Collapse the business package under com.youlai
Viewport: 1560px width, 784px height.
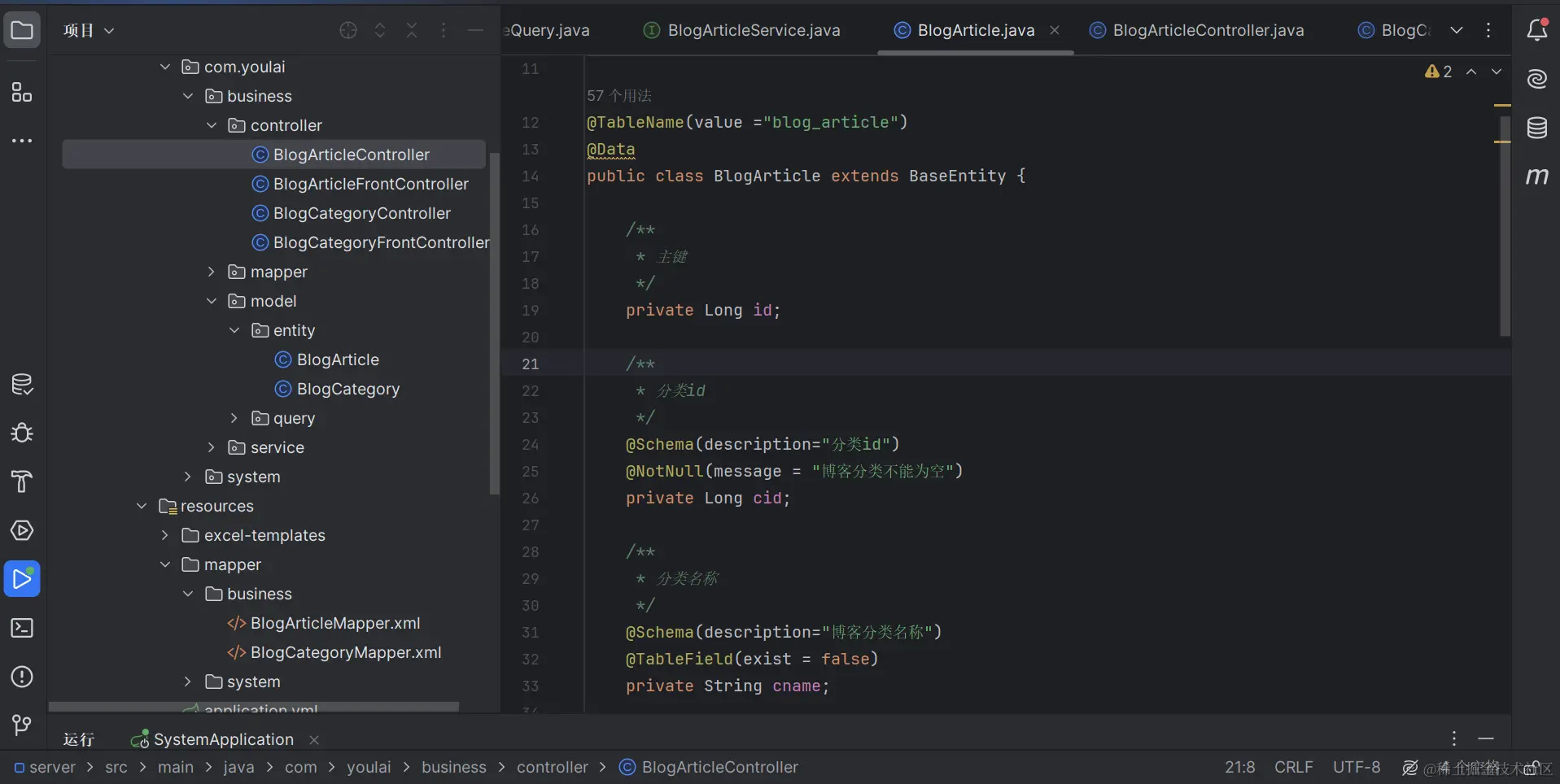188,96
